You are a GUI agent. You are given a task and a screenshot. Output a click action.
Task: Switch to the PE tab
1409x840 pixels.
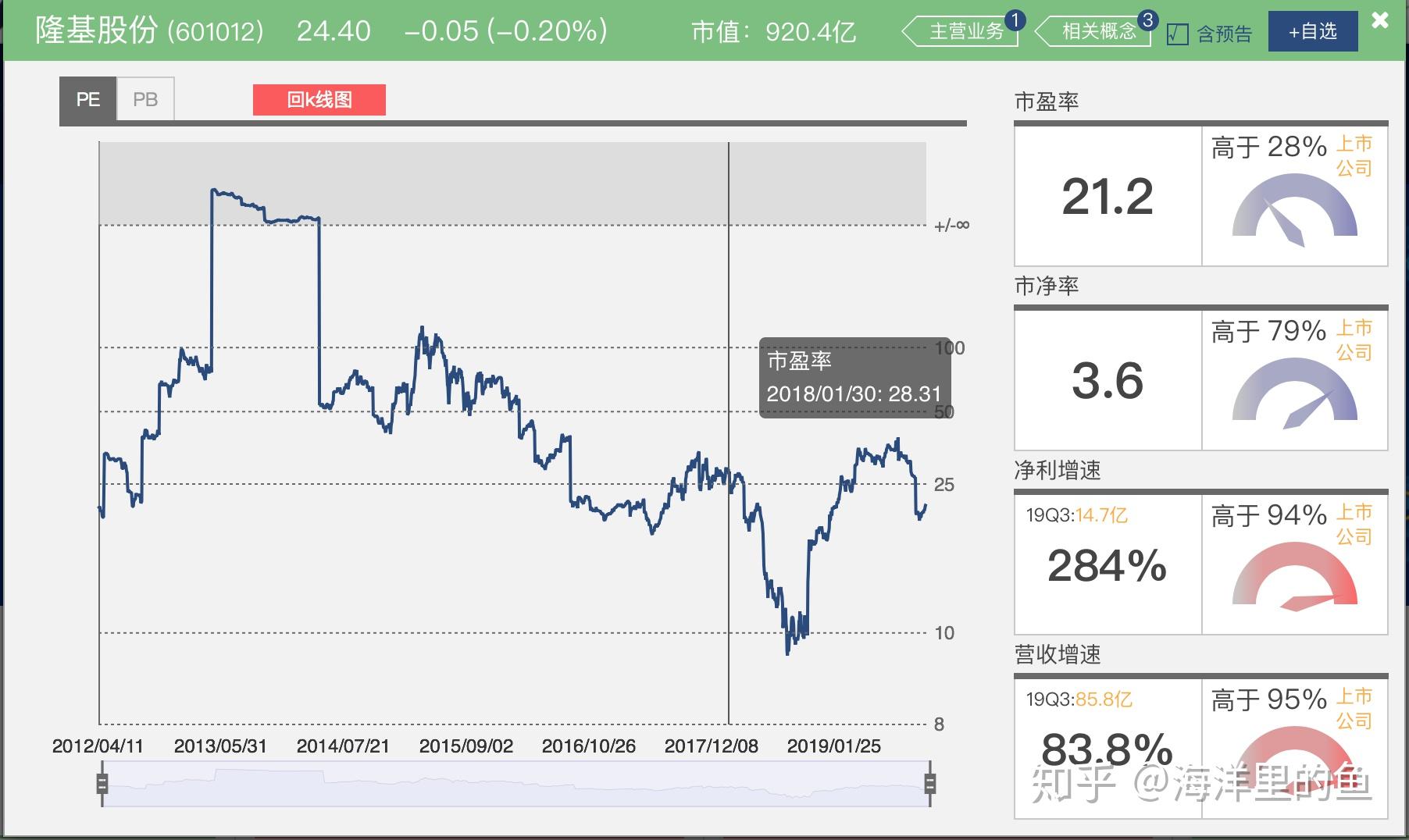coord(88,99)
